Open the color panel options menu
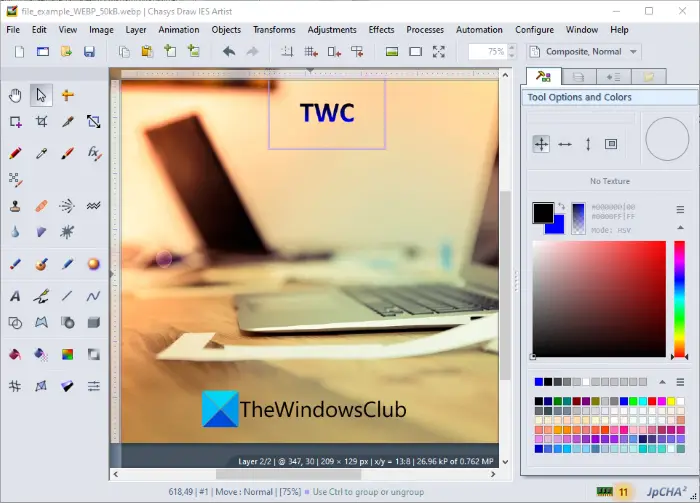The width and height of the screenshot is (700, 503). 680,209
